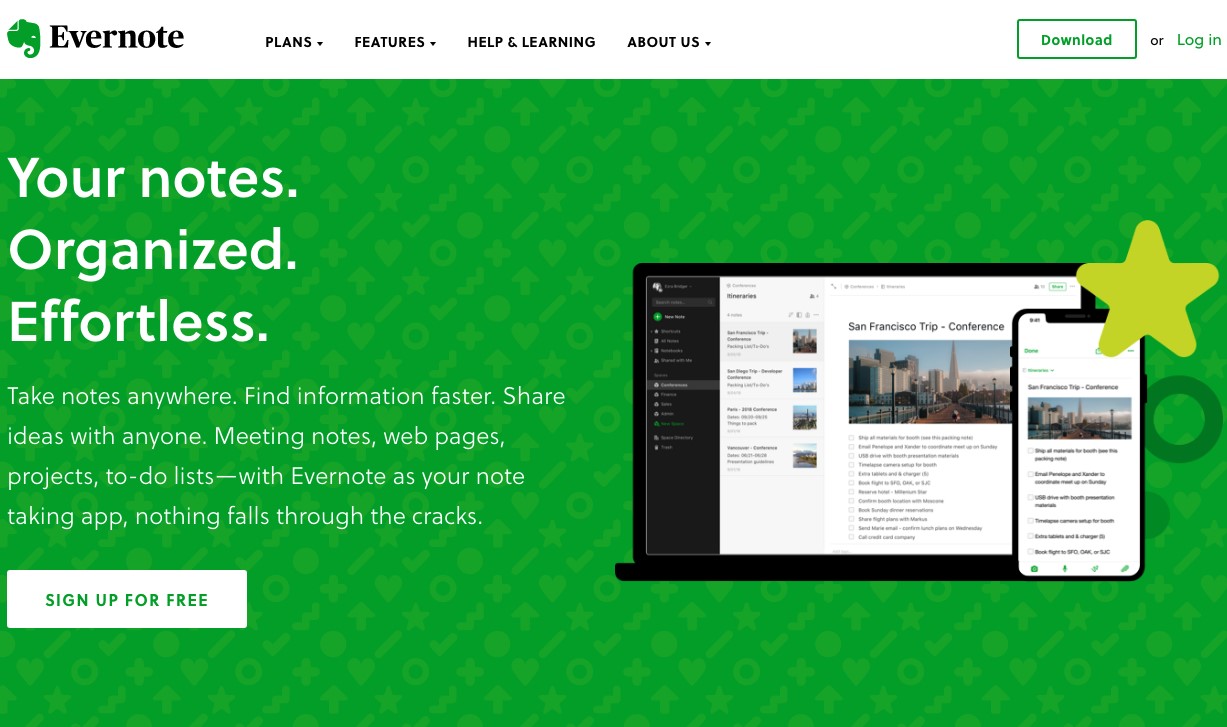Expand Itineraries dropdown in phone mockup
Image resolution: width=1227 pixels, height=727 pixels.
(x=1040, y=370)
